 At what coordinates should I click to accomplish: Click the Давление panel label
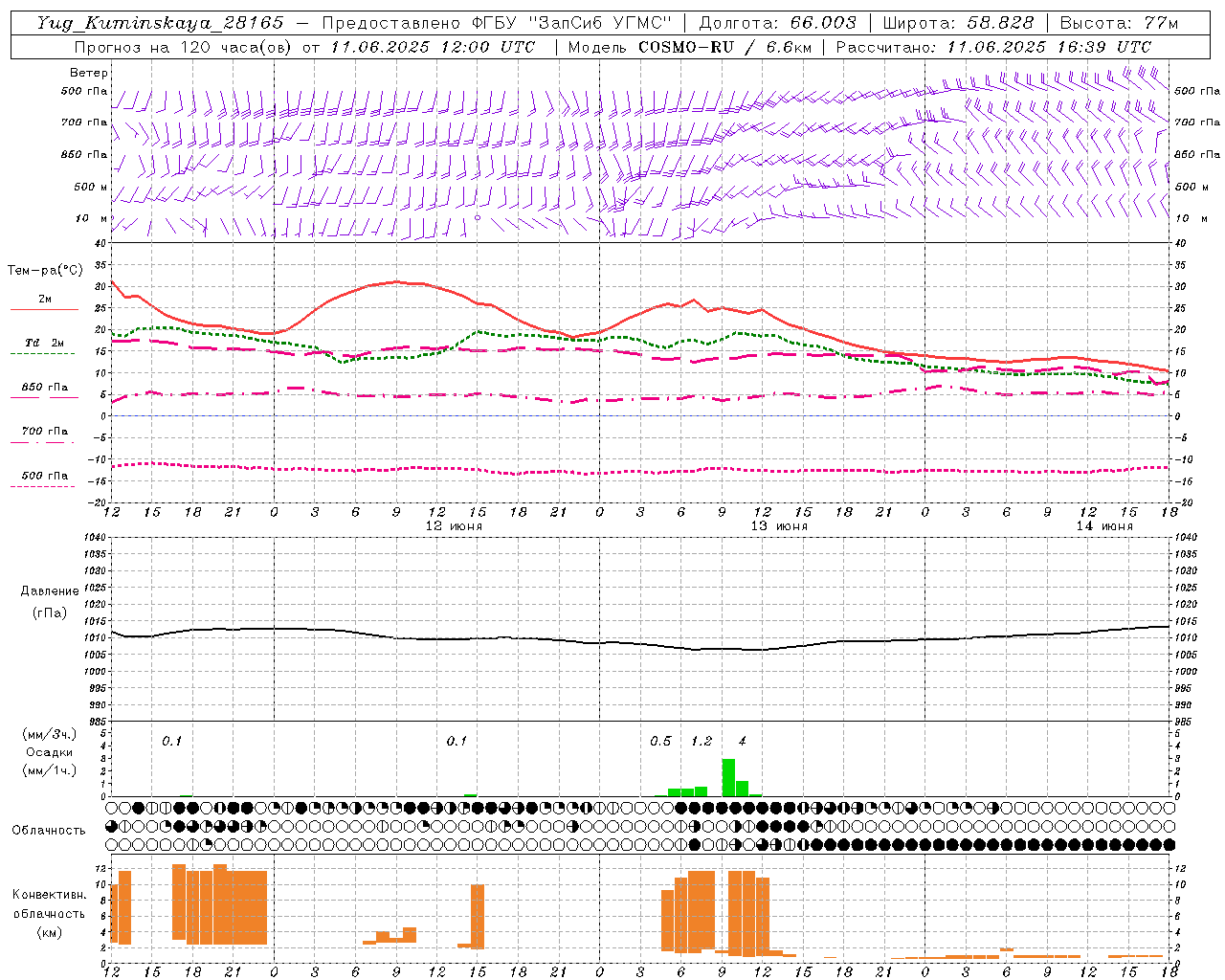50,591
